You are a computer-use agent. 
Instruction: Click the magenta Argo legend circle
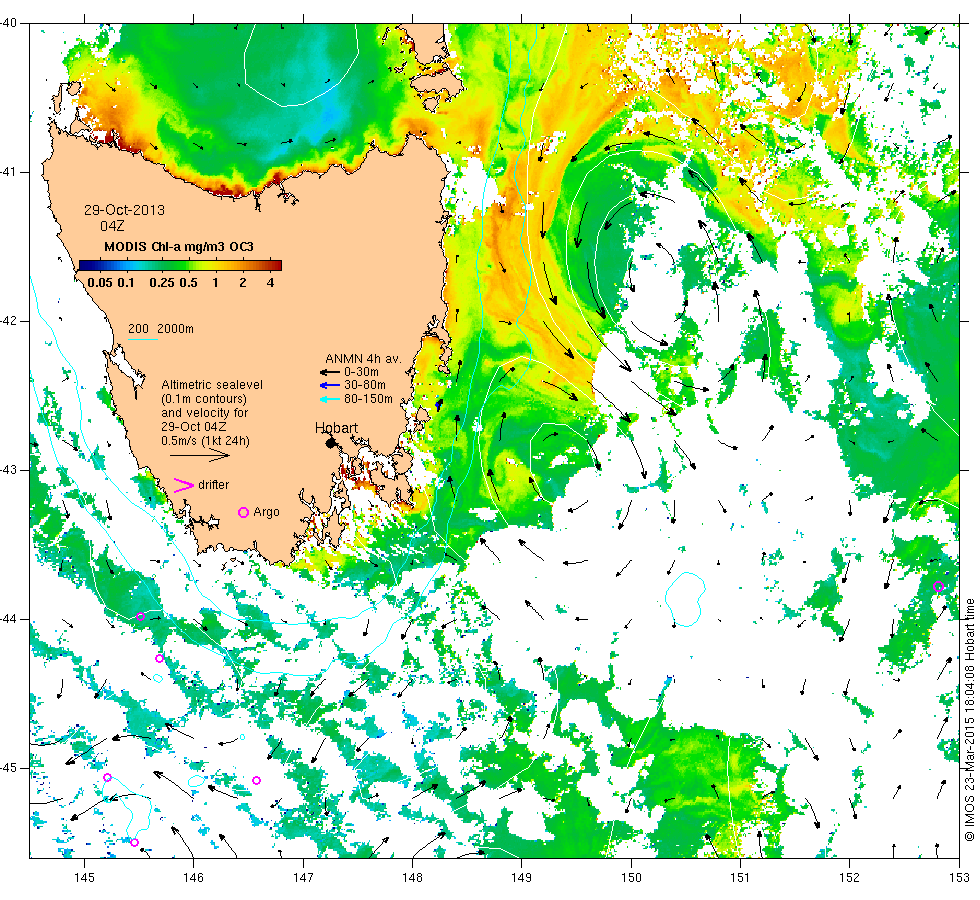click(244, 512)
